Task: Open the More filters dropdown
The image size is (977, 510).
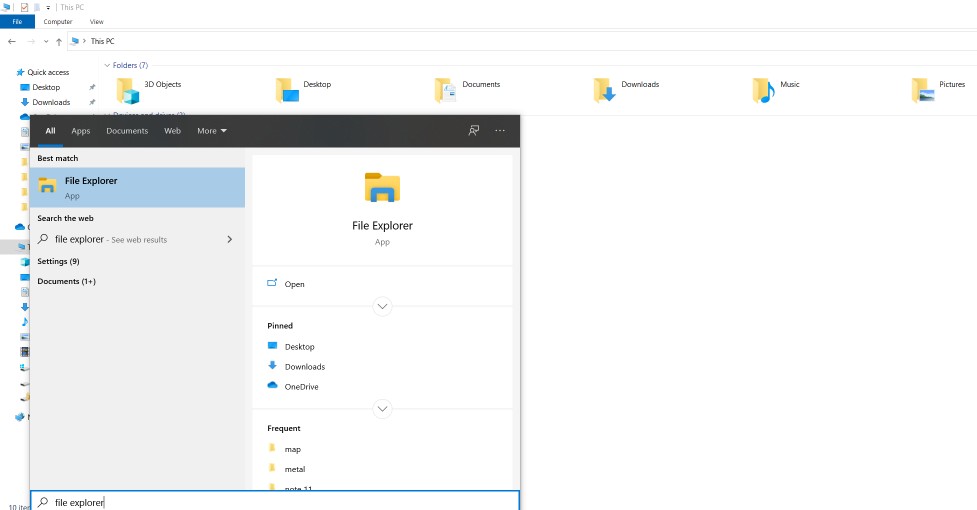Action: point(212,131)
